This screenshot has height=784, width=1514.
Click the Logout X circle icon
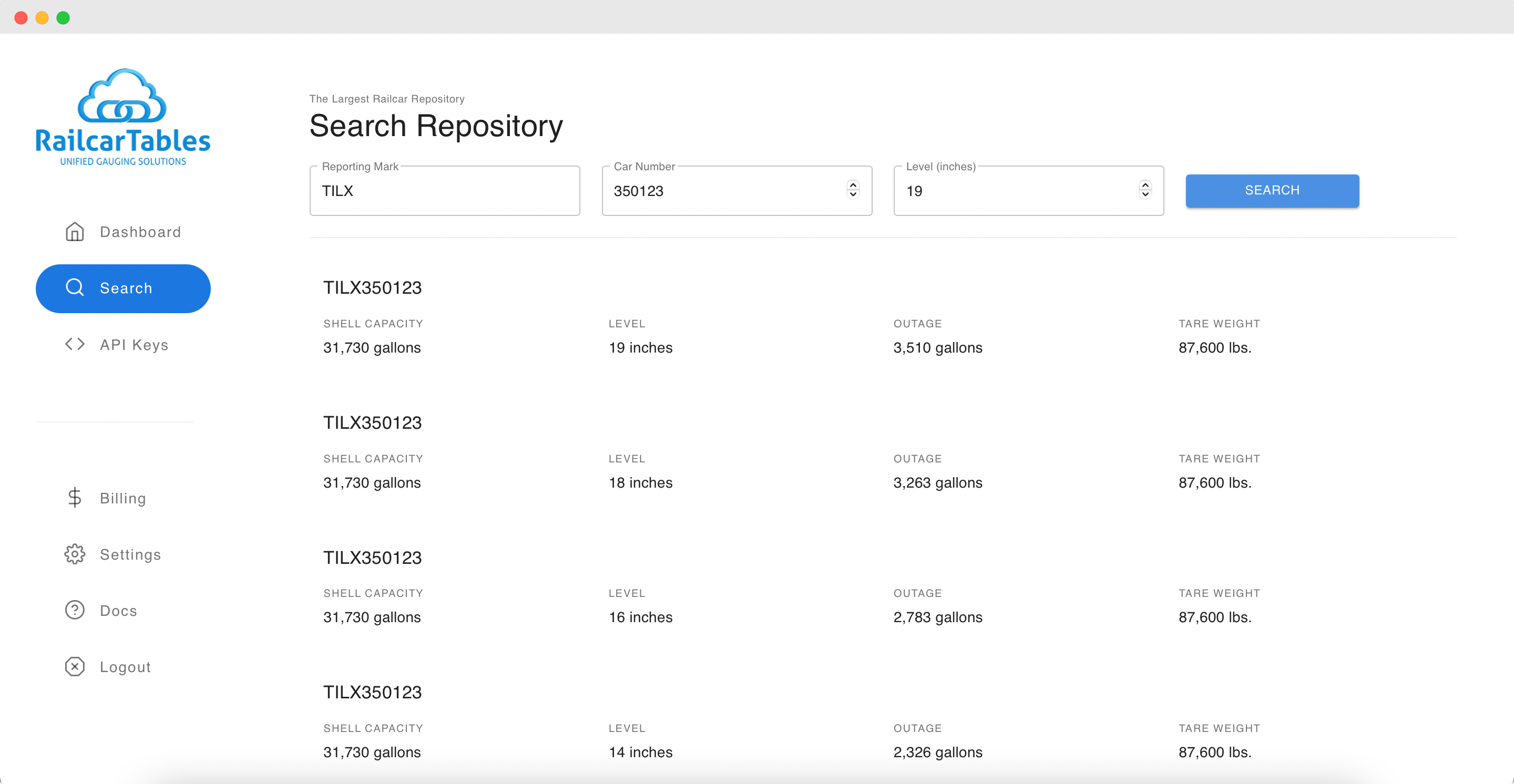coord(75,666)
